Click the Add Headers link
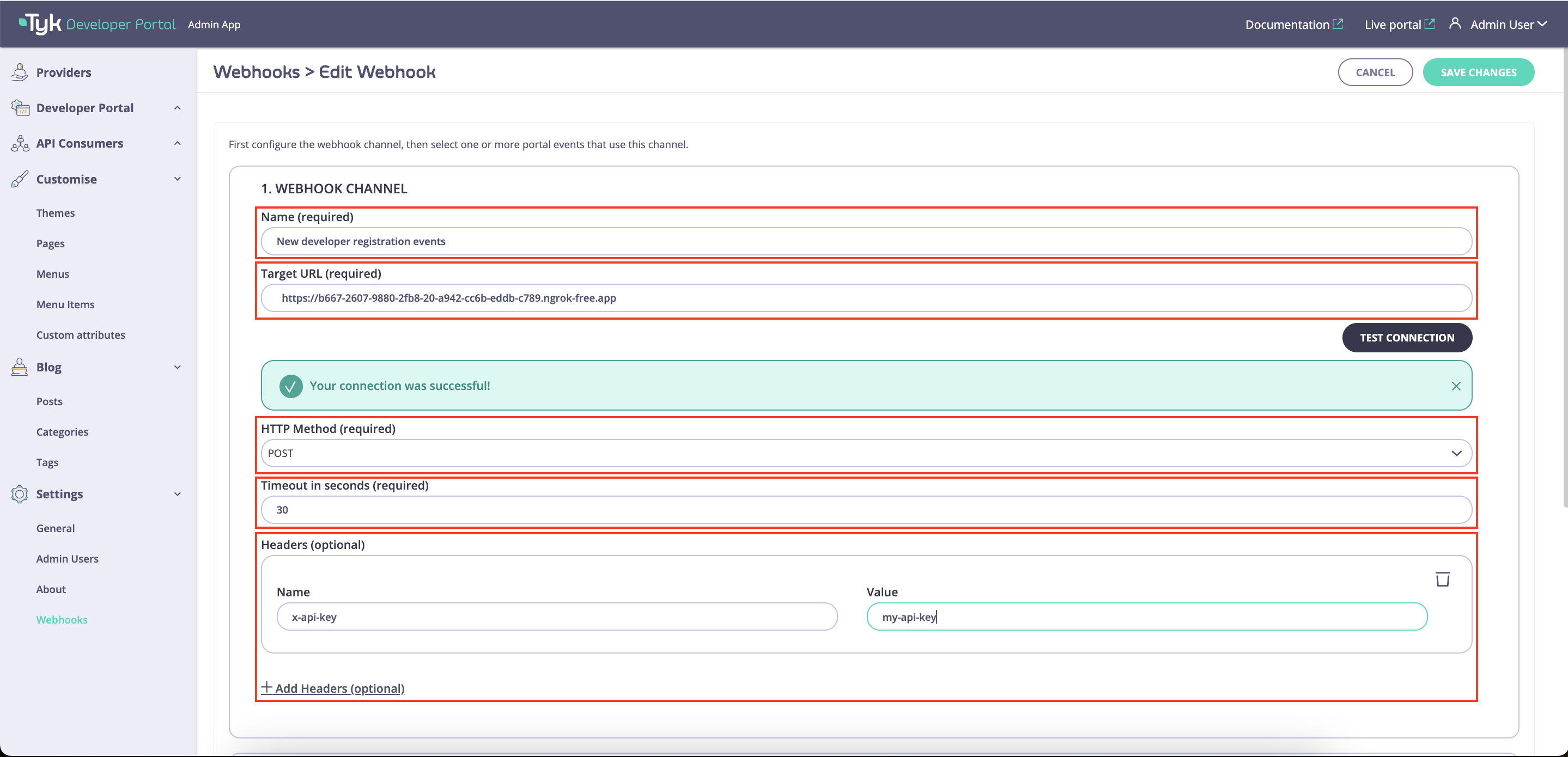1568x757 pixels. pos(332,688)
